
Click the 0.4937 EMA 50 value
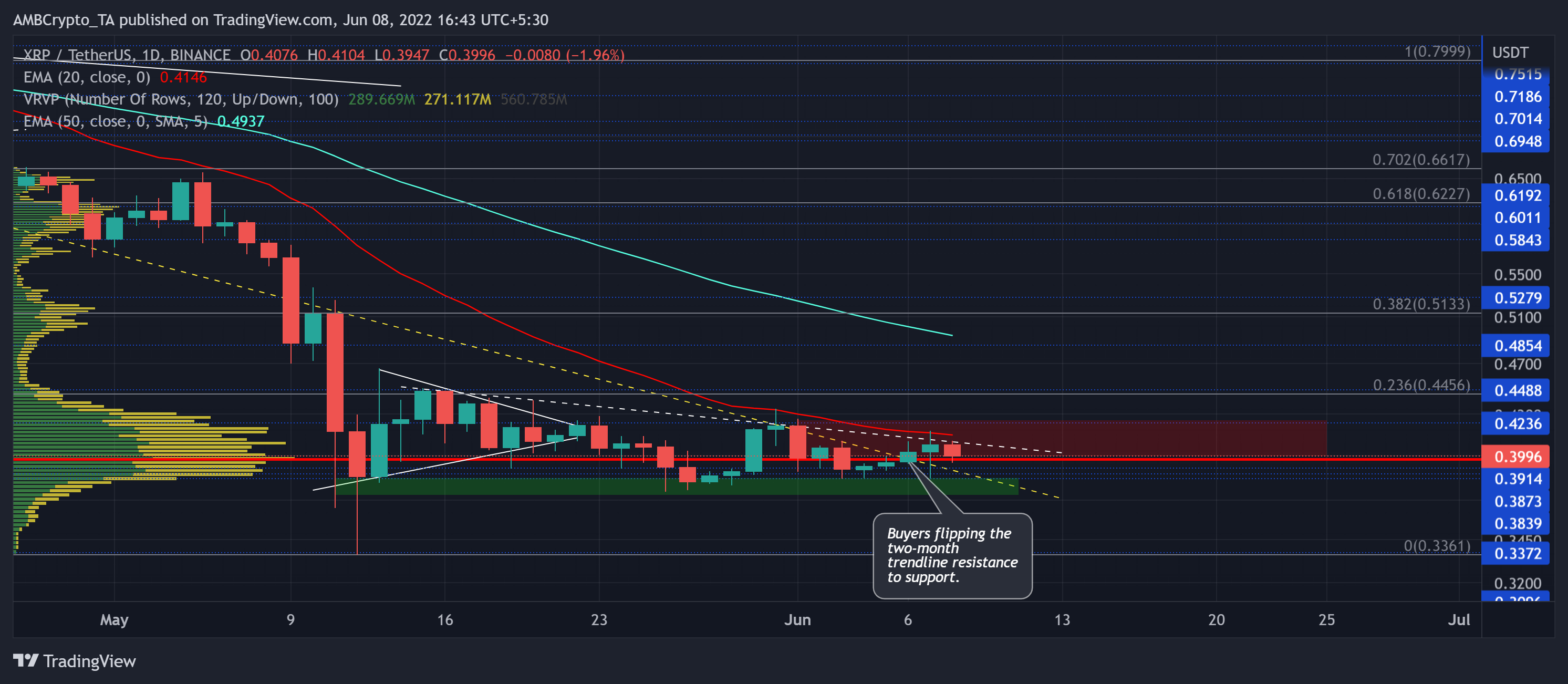[241, 121]
